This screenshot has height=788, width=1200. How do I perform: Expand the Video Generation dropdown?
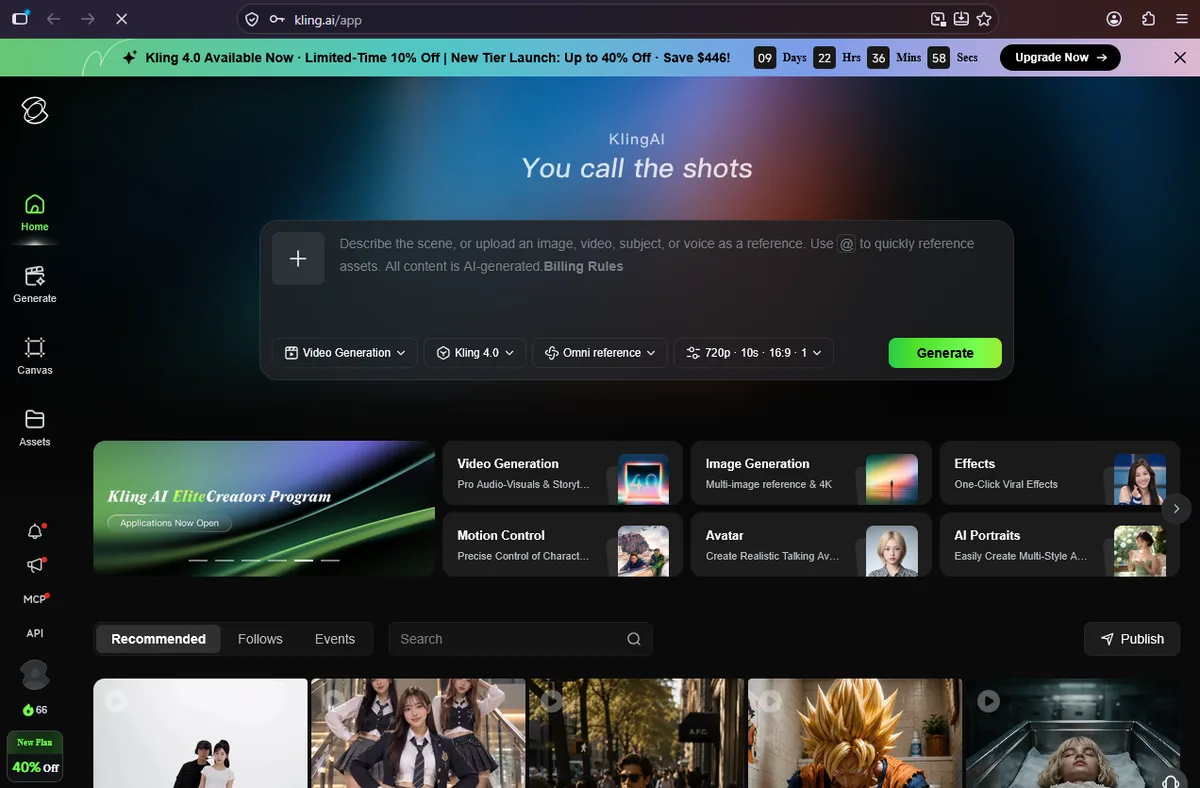coord(345,353)
